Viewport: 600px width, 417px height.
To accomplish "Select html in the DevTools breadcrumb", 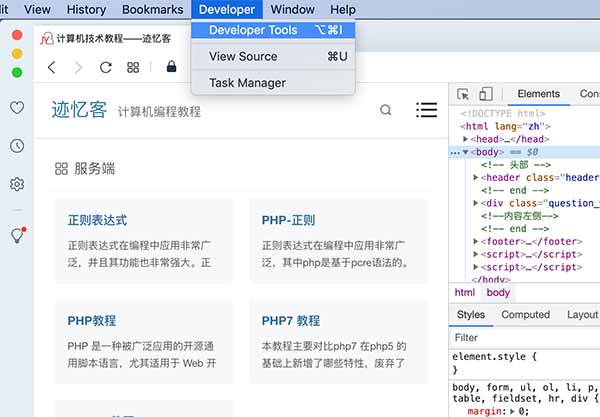I will pos(465,293).
